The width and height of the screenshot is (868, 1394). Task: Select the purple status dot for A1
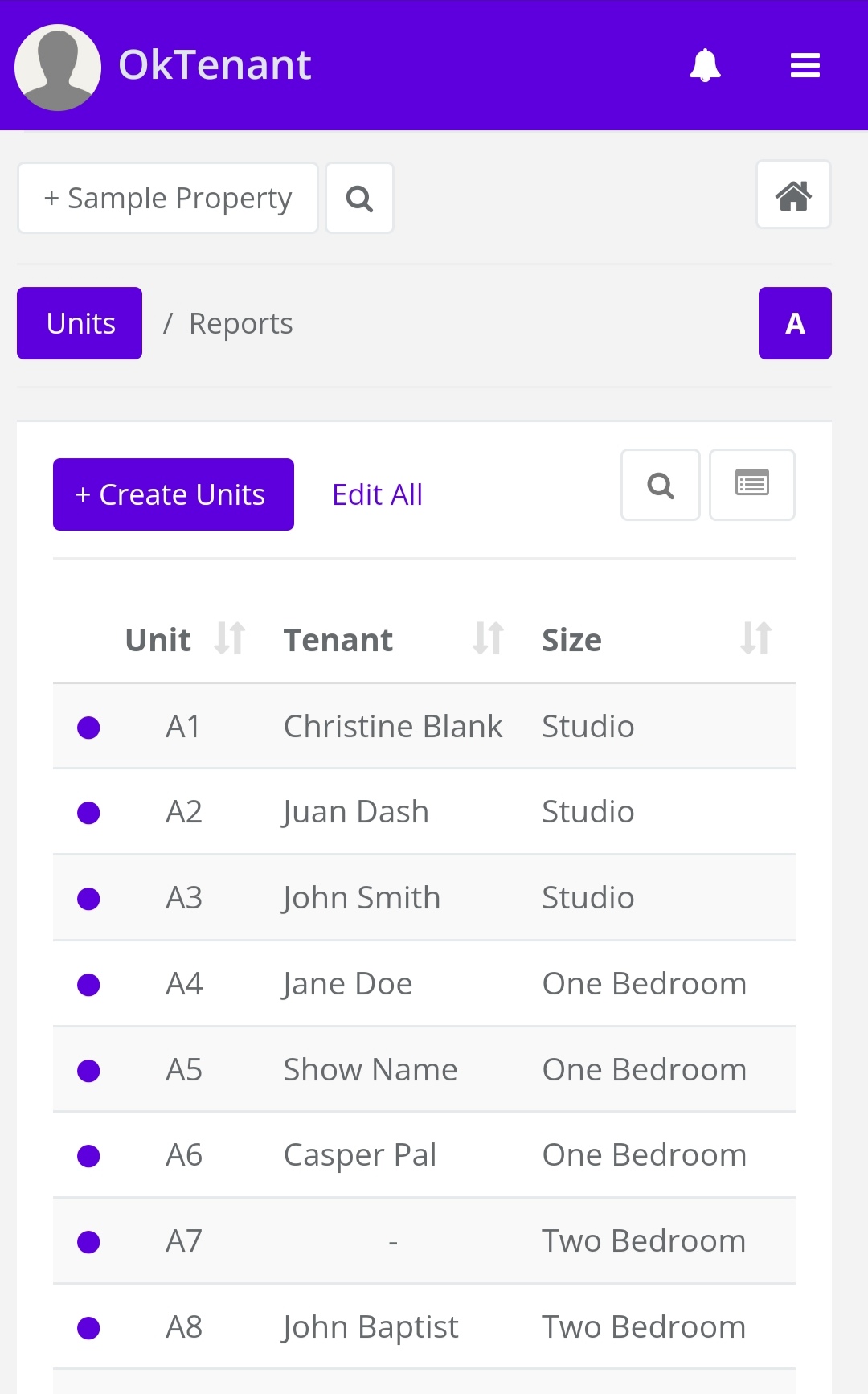coord(88,728)
